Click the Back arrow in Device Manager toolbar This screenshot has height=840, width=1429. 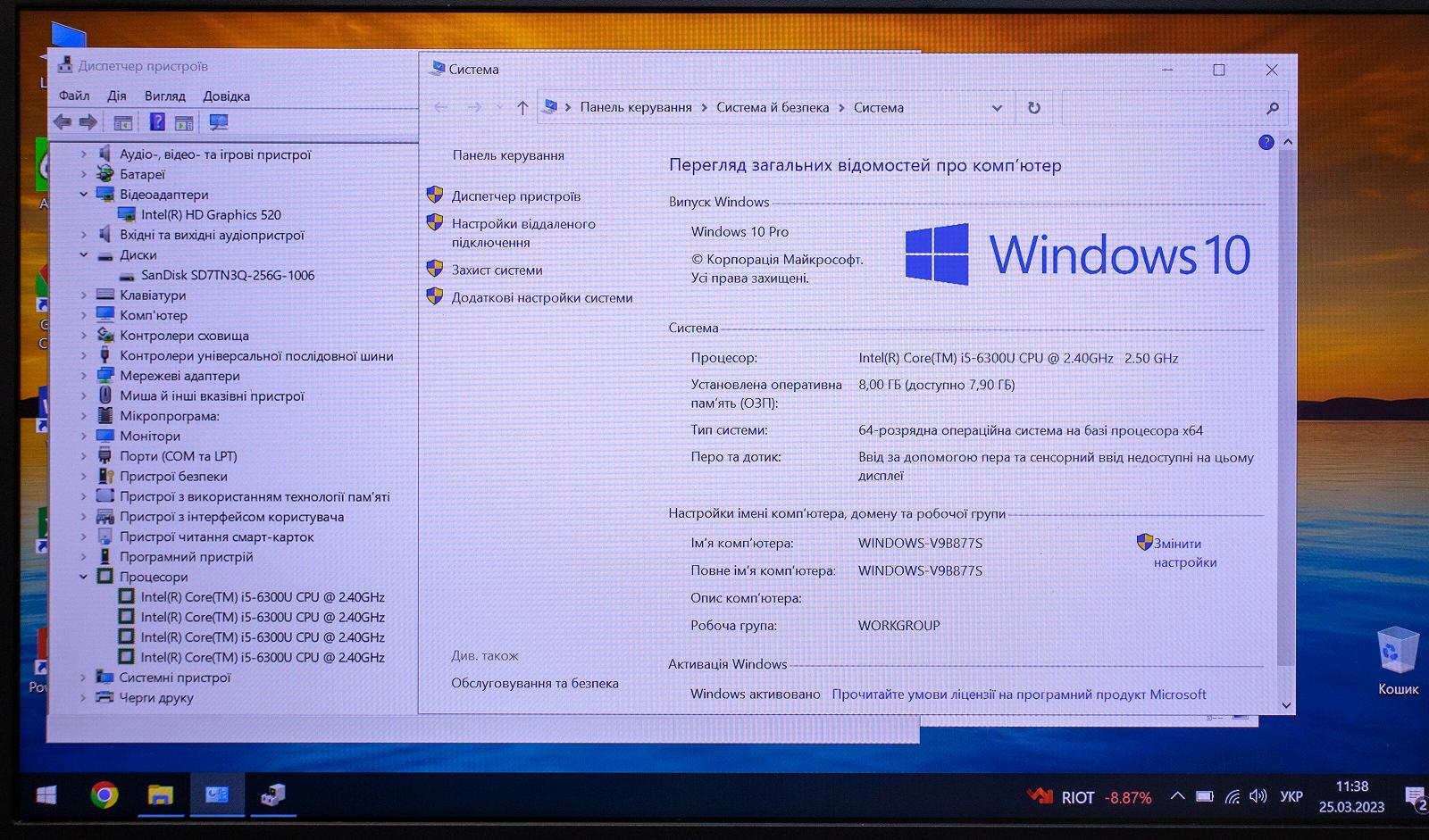click(x=63, y=122)
